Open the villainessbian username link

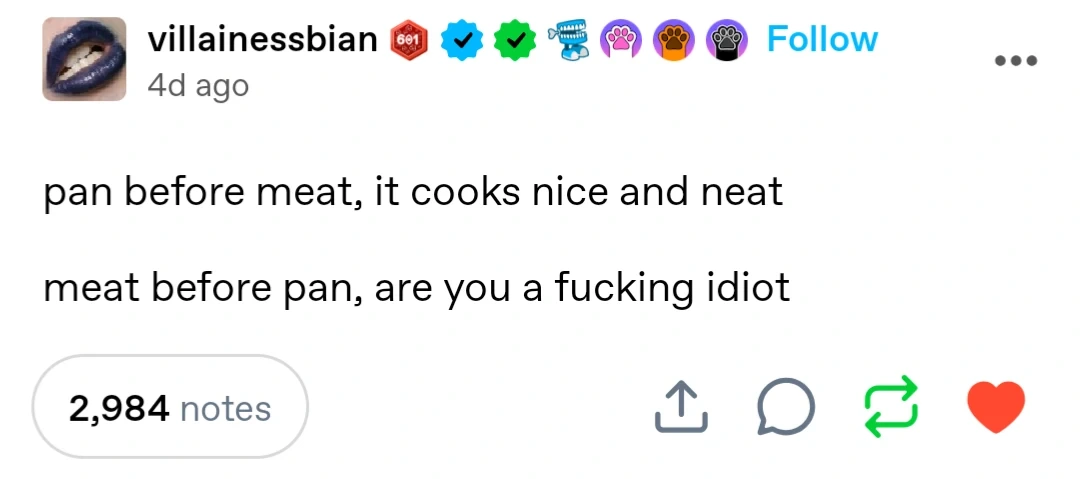(263, 39)
